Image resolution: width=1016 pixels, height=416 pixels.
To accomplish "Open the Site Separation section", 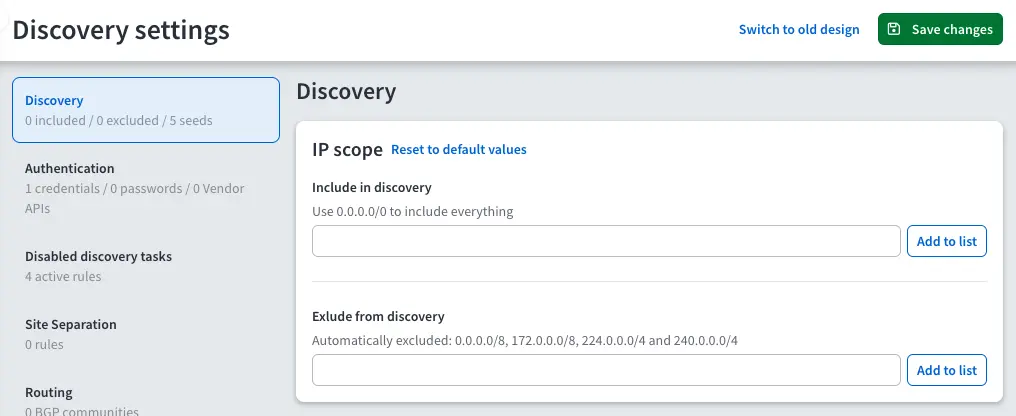I will [146, 334].
